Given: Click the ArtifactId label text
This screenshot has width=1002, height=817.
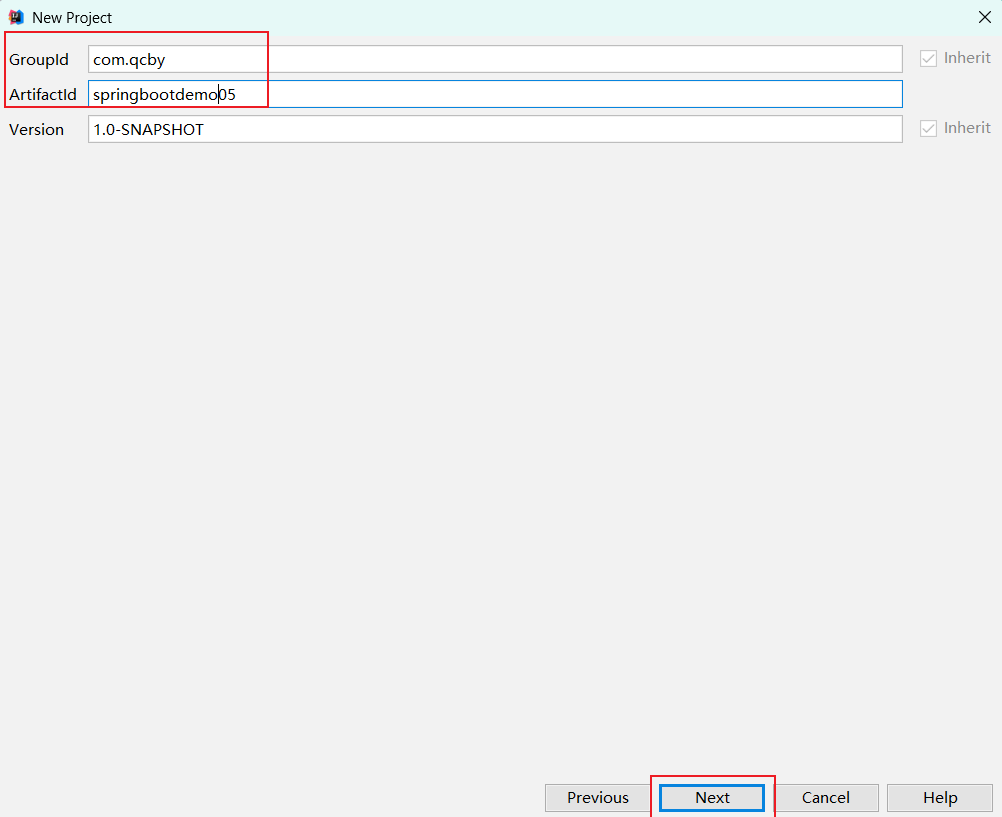Looking at the screenshot, I should 43,95.
